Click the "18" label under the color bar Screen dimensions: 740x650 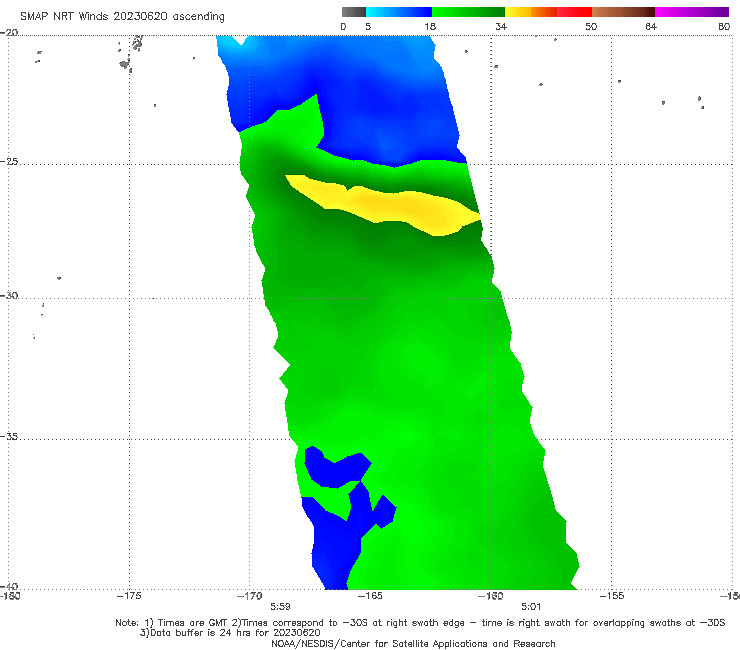(x=430, y=26)
